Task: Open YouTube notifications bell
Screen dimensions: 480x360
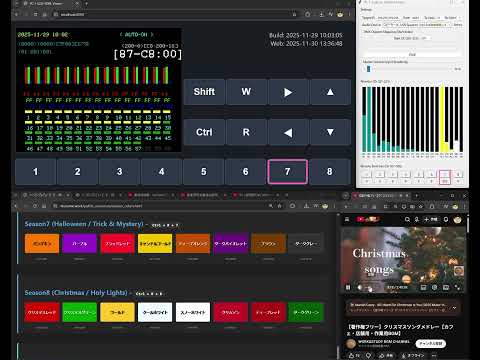Action: click(446, 219)
